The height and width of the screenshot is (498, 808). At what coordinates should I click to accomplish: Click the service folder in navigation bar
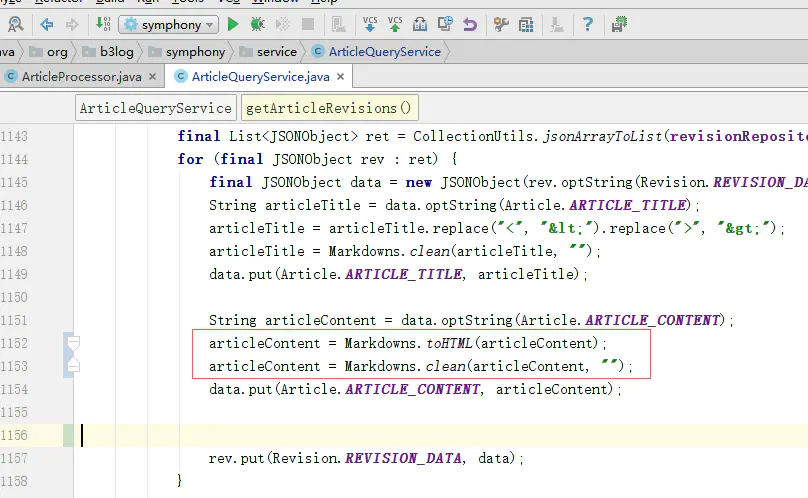click(276, 52)
